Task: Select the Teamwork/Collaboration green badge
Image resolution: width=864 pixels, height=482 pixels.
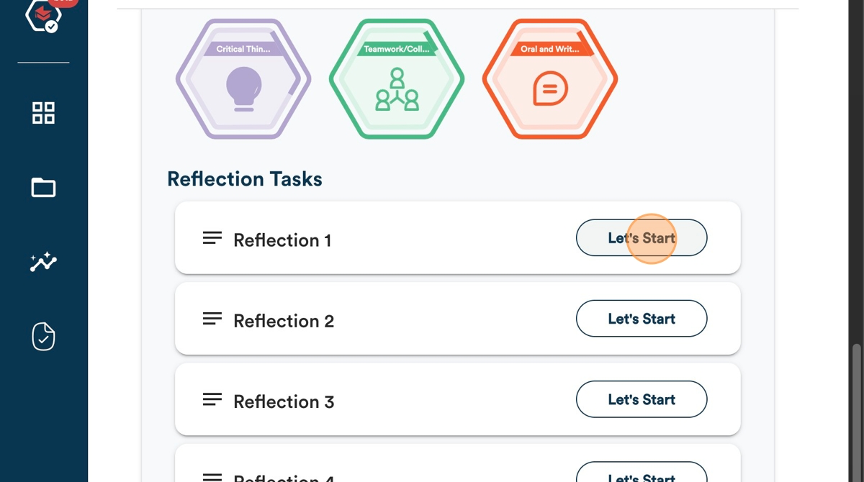Action: pos(397,79)
